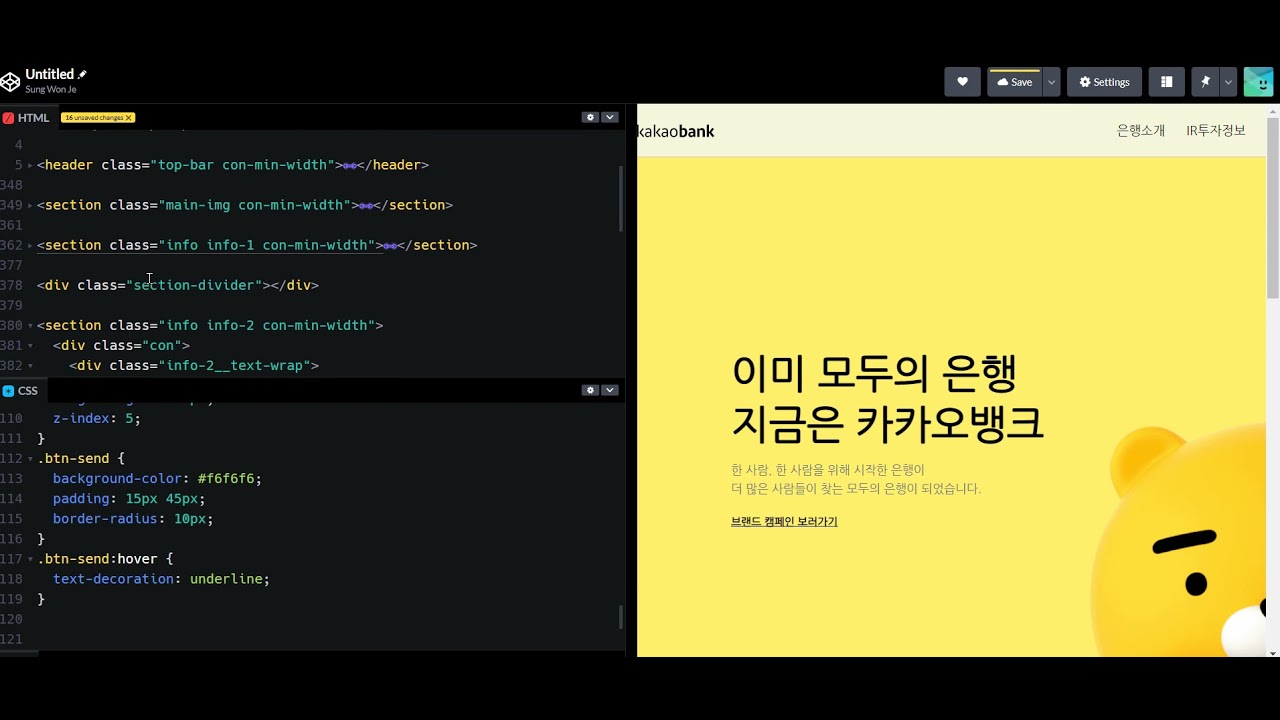Dismiss the 16 unsaved changes badge

(128, 118)
